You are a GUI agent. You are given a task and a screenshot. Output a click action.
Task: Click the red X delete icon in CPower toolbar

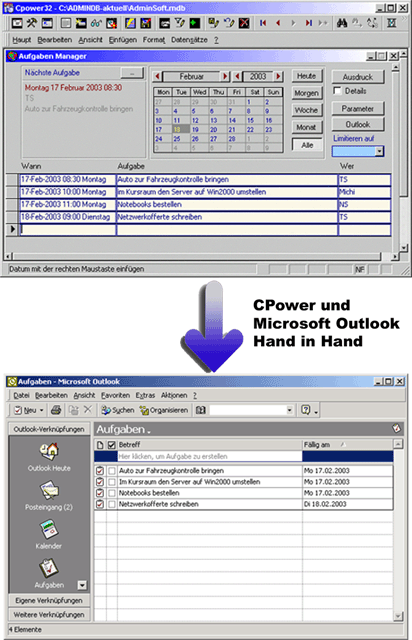point(244,23)
